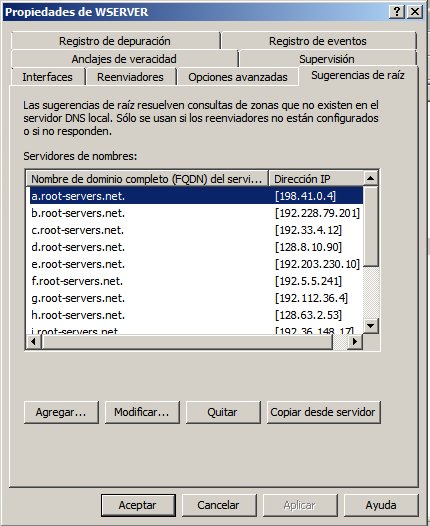Select g.root-servers.net. row
The width and height of the screenshot is (430, 526).
(x=196, y=298)
